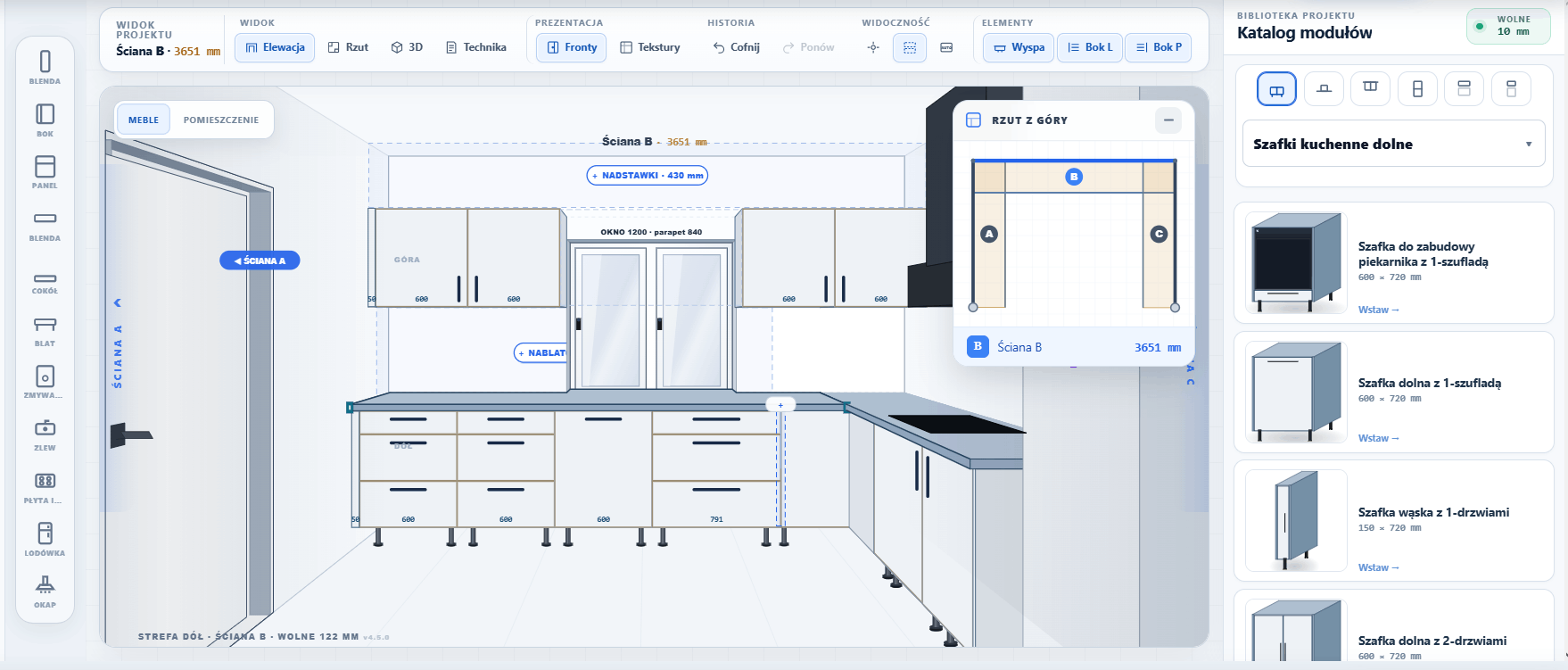Image resolution: width=1568 pixels, height=670 pixels.
Task: Insert Szafka dolna z 1-szufladą via Wstaw
Action: [x=1379, y=438]
